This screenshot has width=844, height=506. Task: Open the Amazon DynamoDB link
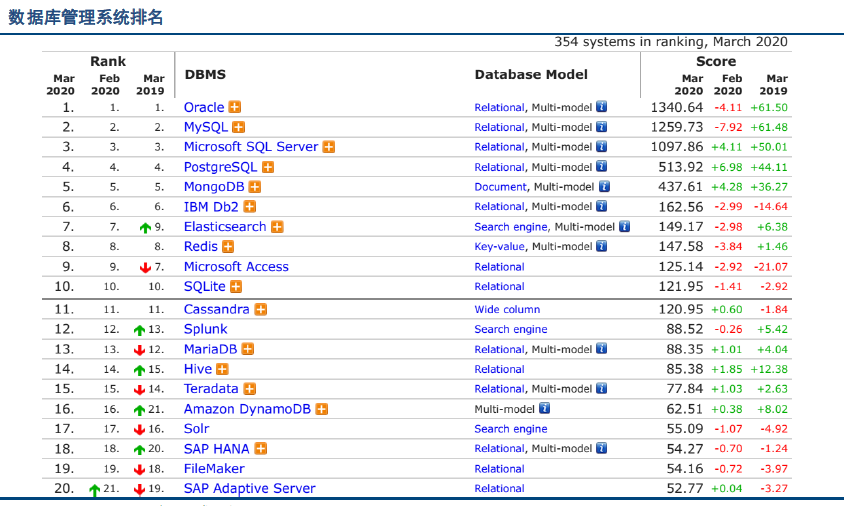click(248, 409)
